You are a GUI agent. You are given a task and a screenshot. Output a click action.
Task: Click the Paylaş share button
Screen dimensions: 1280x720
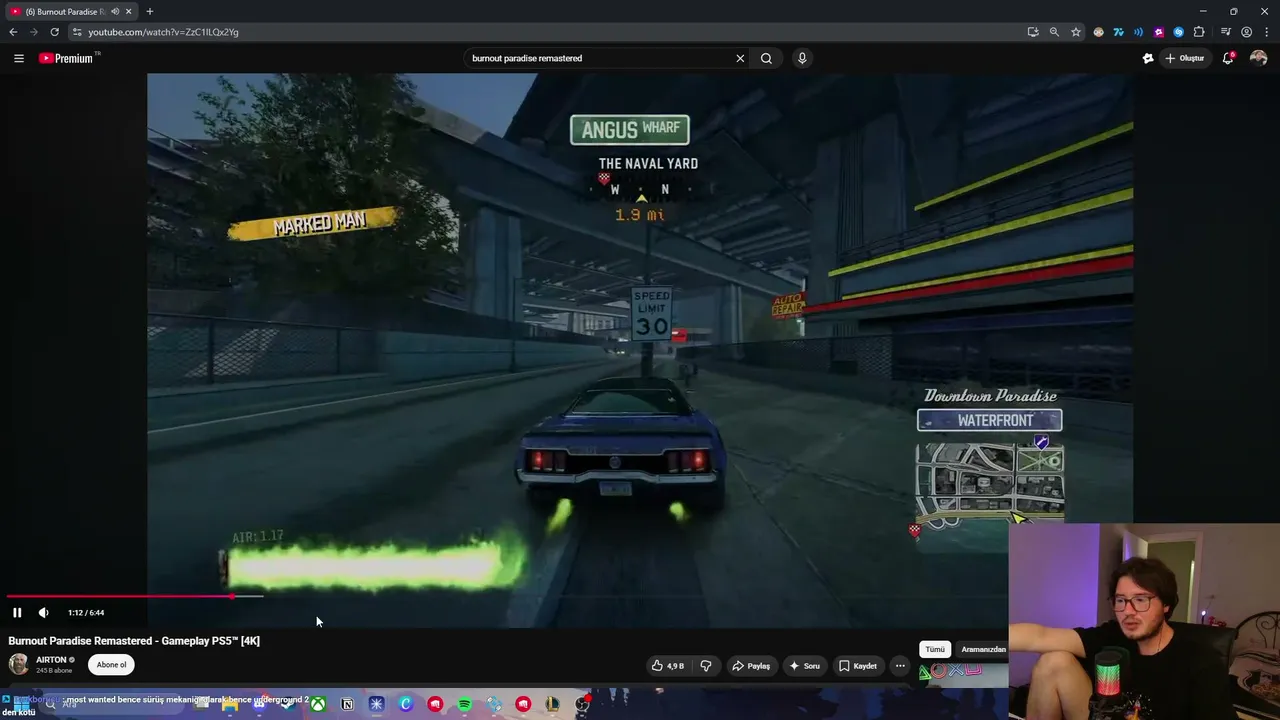751,665
